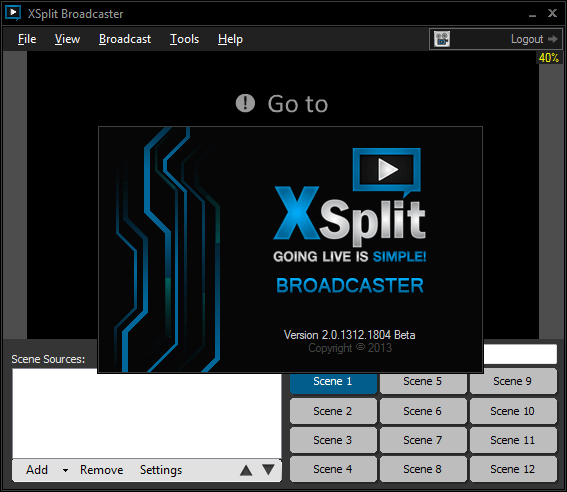Click Remove source button

click(102, 470)
